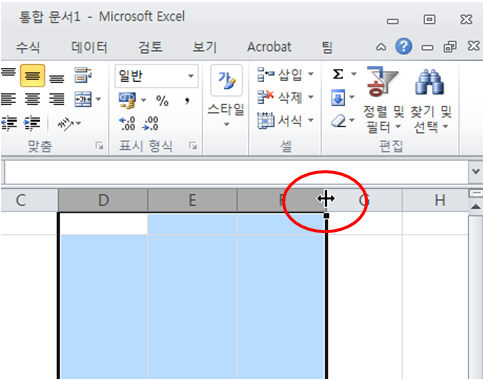This screenshot has width=483, height=380.
Task: Open the 팀 ribbon tab
Action: [x=327, y=47]
